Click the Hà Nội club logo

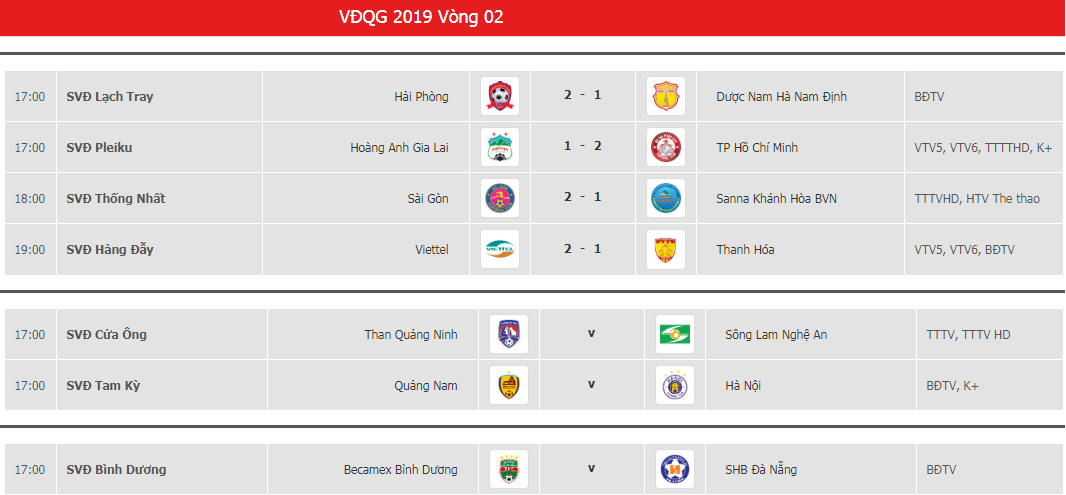(674, 386)
